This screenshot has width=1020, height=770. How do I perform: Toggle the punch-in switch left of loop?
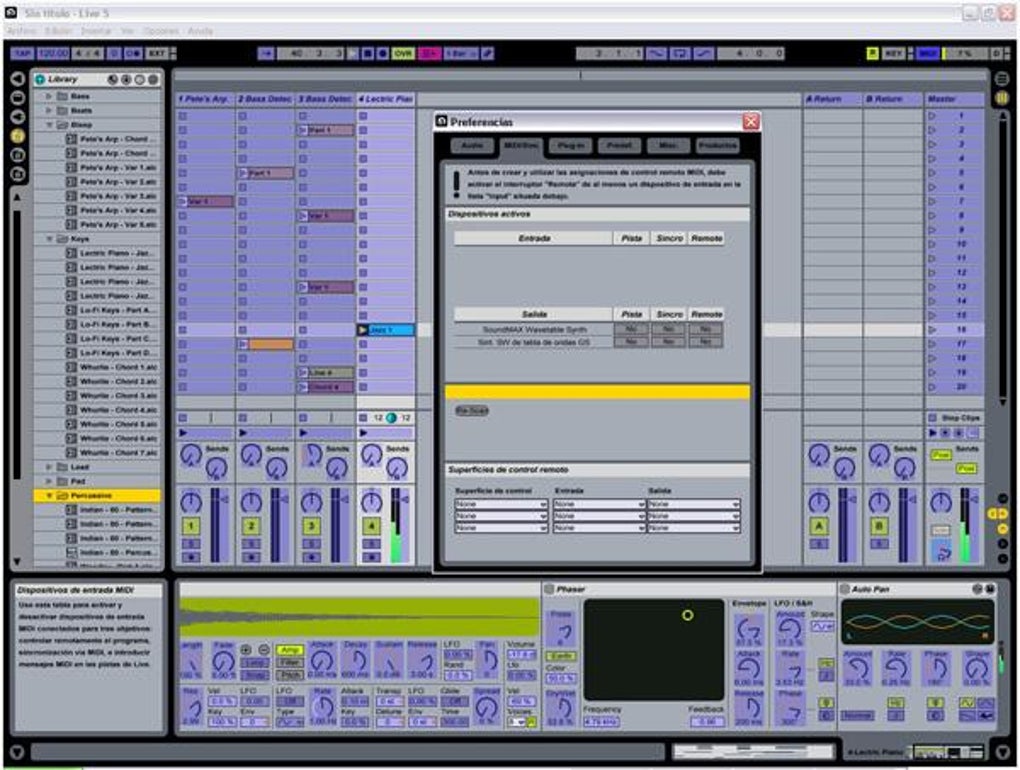[x=656, y=53]
